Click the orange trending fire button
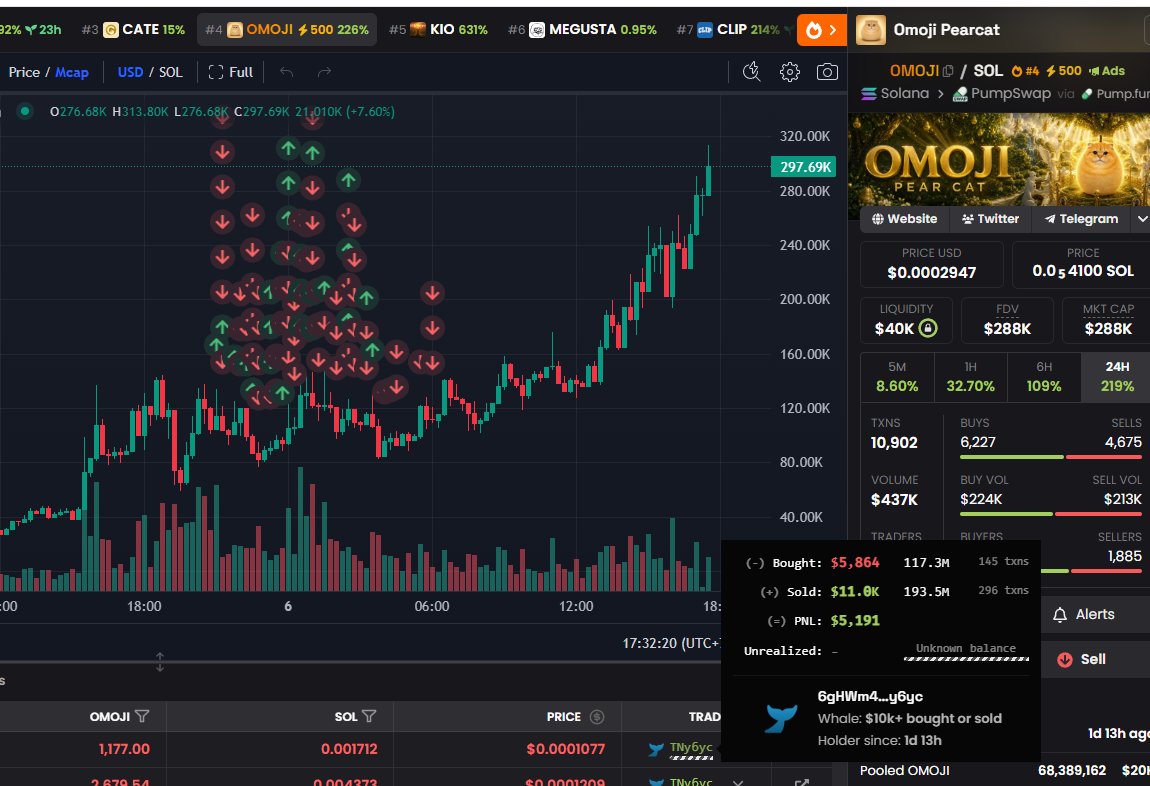The image size is (1150, 786). (821, 30)
